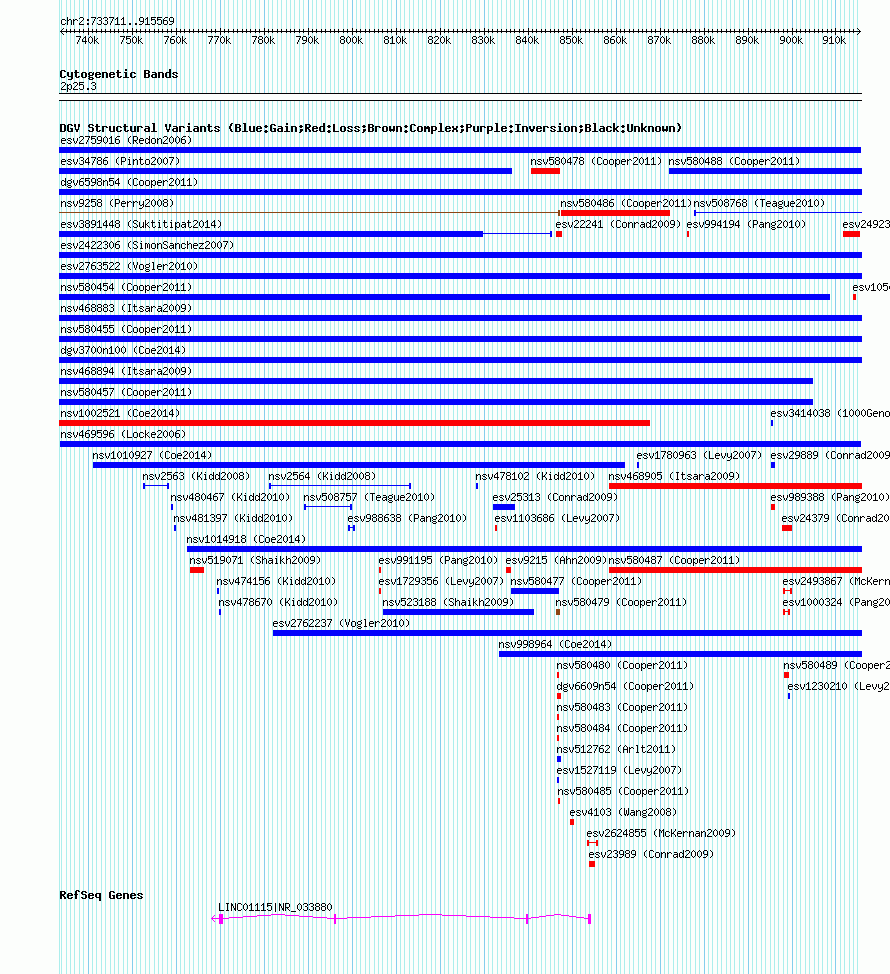The height and width of the screenshot is (974, 890).
Task: Open nsv469596 (Locke2006) label
Action: (x=123, y=434)
